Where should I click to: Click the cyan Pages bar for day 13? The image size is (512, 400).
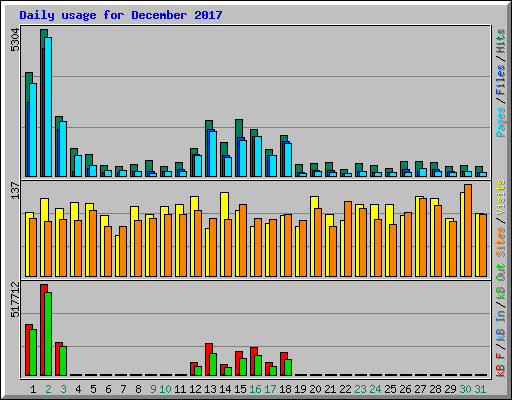click(x=213, y=154)
